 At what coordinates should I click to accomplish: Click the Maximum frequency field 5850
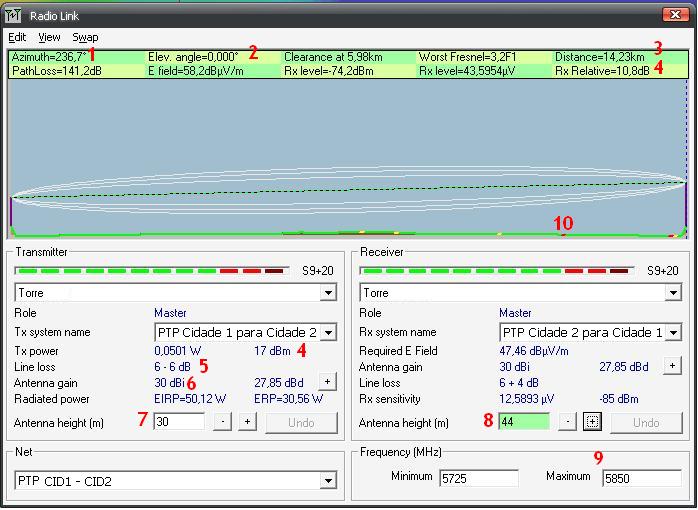click(642, 478)
